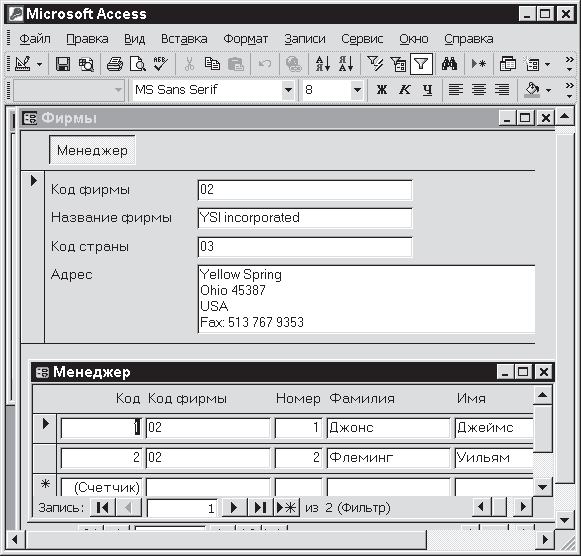Click the Менеджер button on the form
581x556 pixels.
pos(92,150)
